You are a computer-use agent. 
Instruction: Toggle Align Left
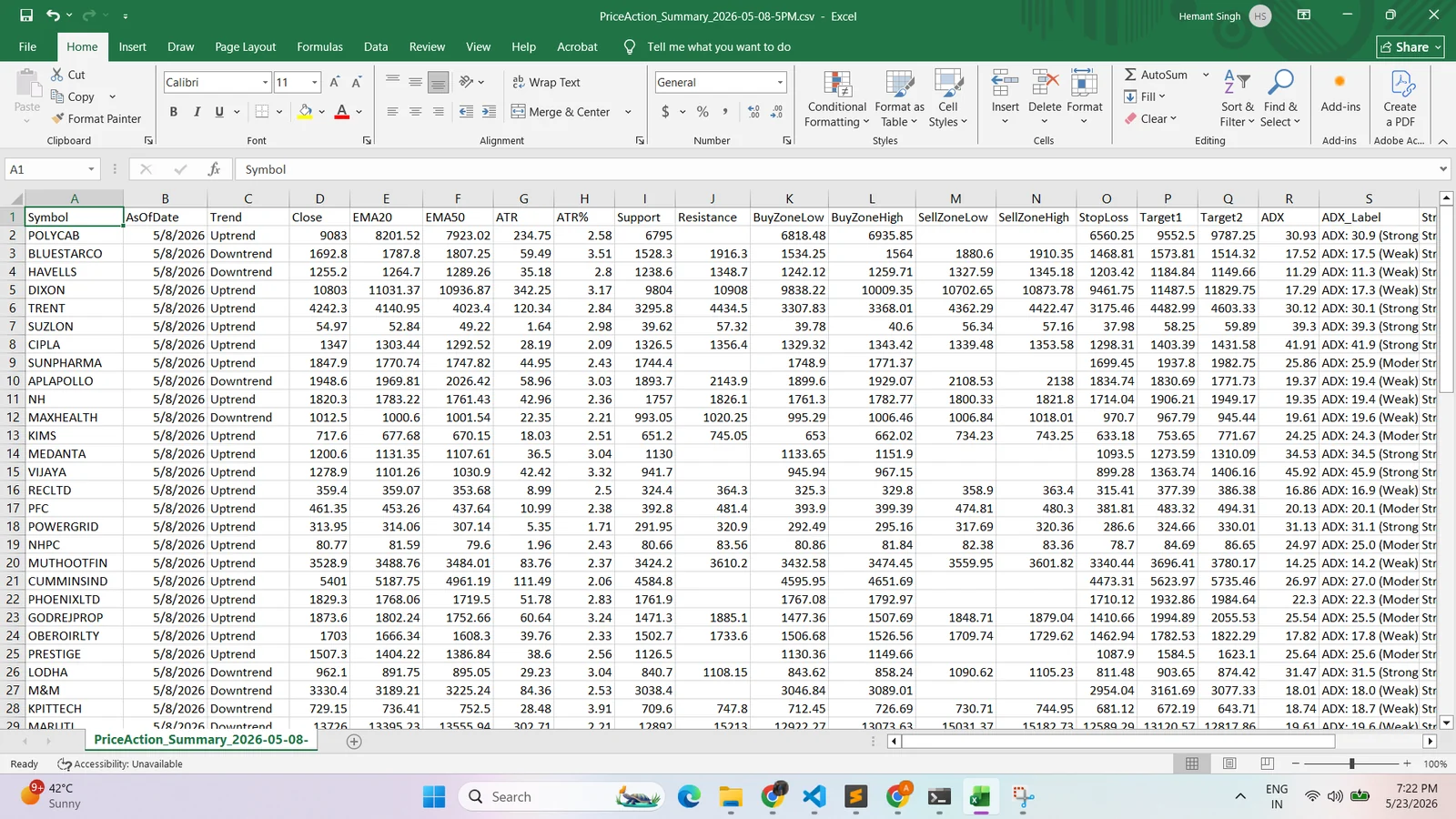392,111
